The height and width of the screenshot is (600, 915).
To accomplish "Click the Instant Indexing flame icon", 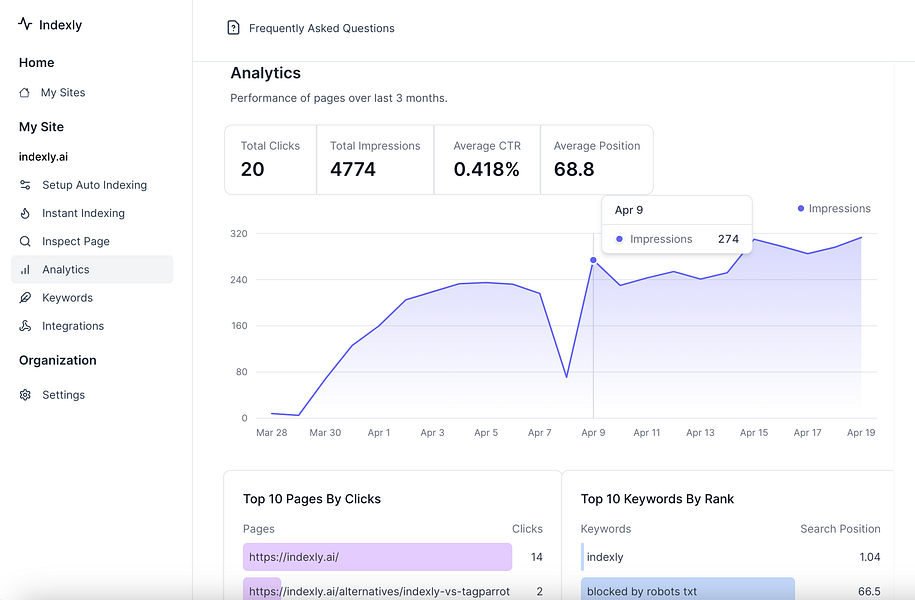I will point(25,213).
